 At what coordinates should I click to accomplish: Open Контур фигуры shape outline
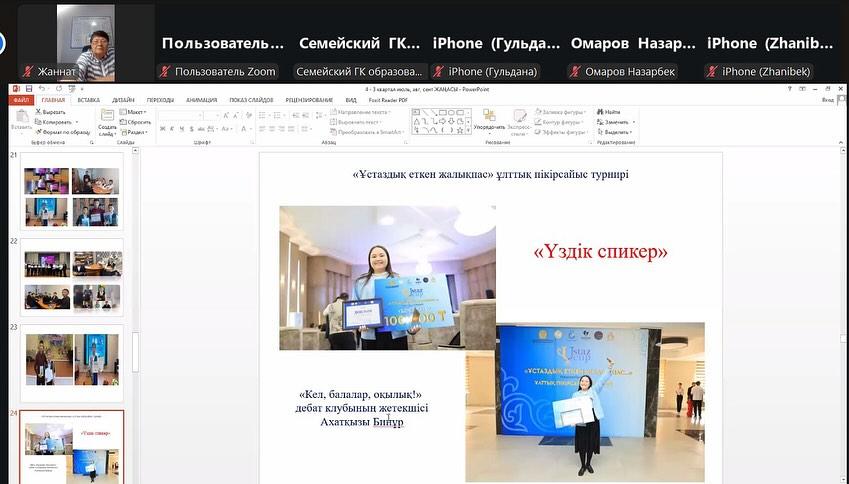560,122
